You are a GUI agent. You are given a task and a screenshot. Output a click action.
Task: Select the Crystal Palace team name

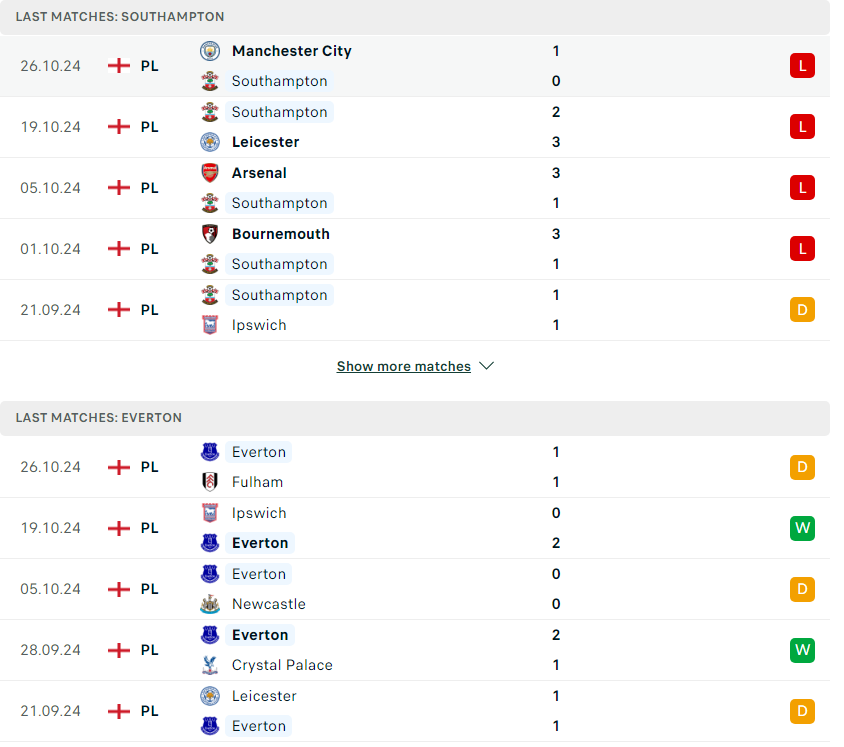pyautogui.click(x=282, y=665)
